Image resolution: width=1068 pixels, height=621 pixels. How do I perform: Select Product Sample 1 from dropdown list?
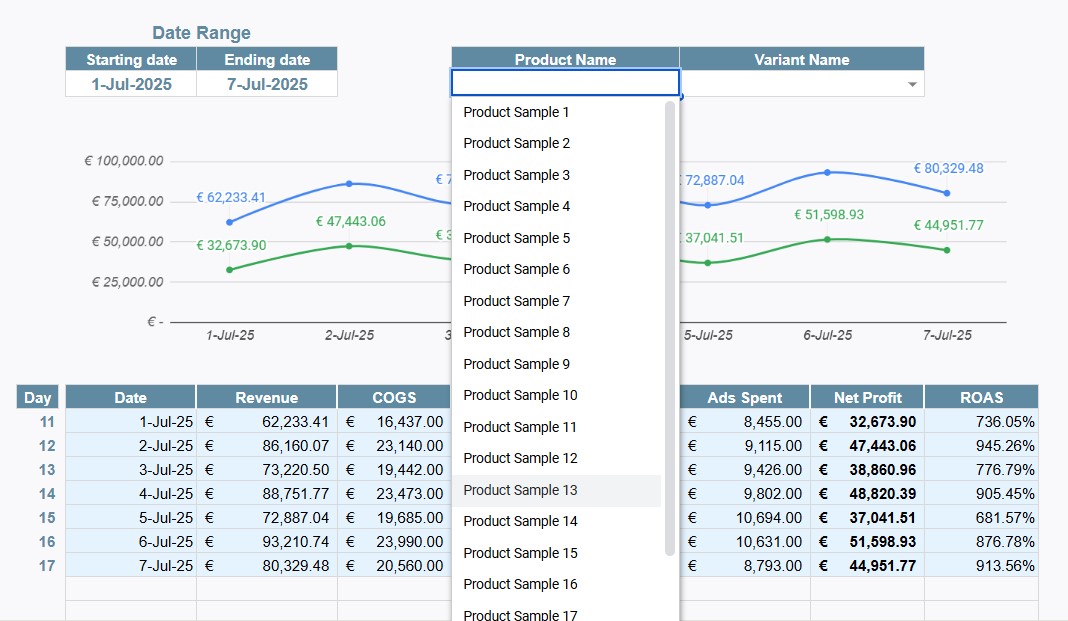pyautogui.click(x=517, y=112)
